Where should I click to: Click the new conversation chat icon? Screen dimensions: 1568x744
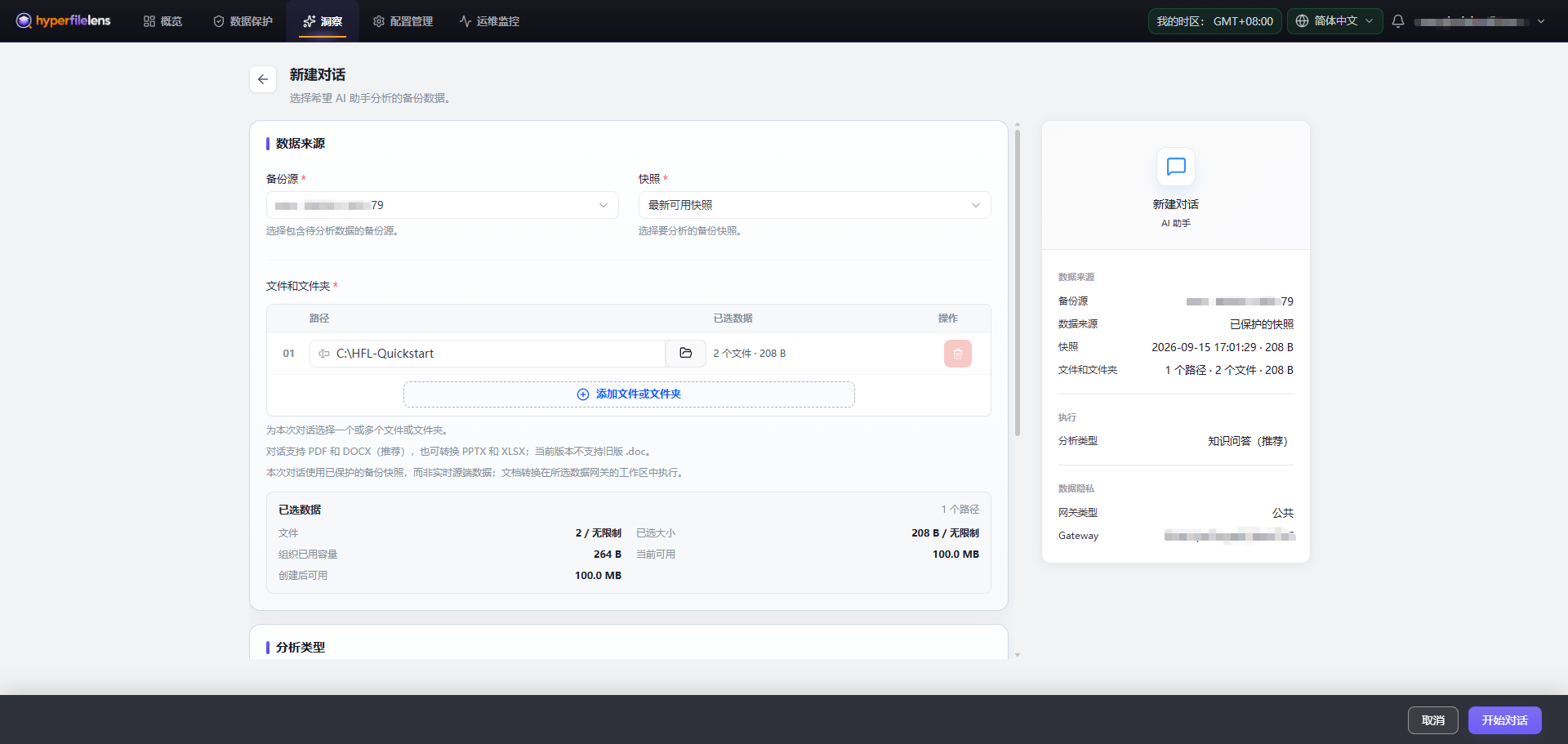click(1176, 167)
